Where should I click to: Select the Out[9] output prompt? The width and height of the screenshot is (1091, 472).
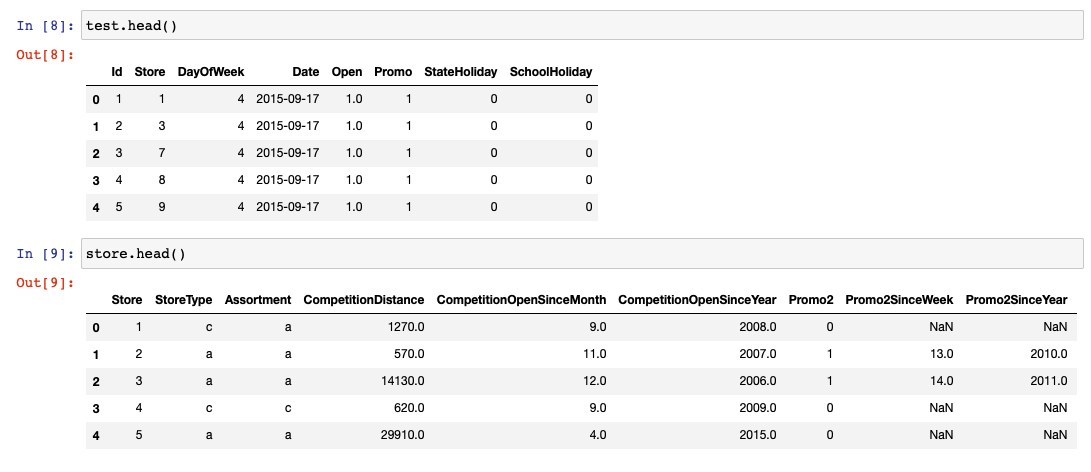click(45, 283)
